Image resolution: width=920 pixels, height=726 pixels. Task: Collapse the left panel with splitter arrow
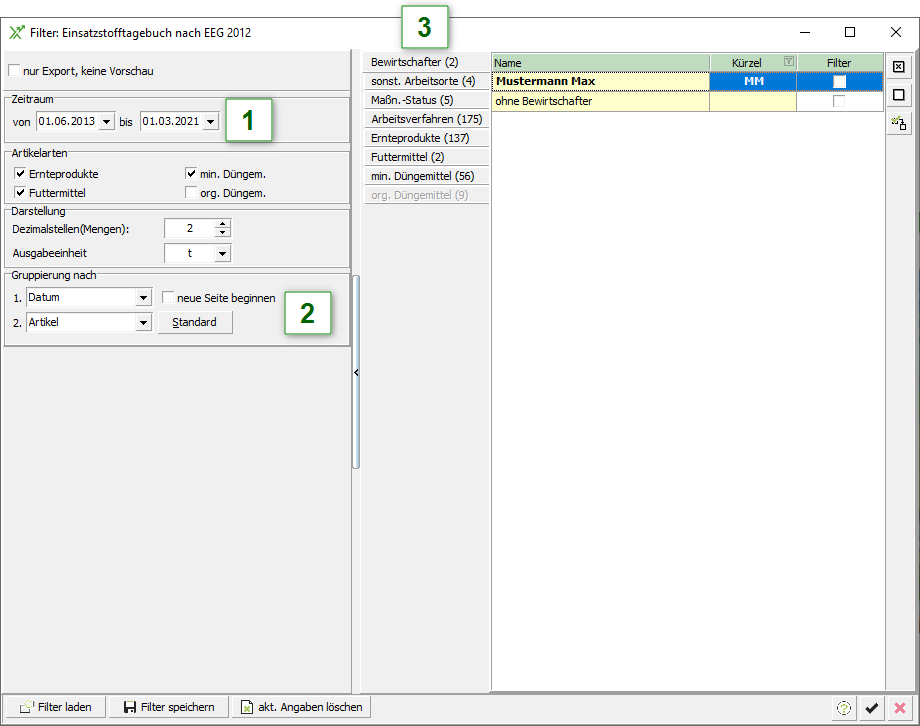pos(356,372)
